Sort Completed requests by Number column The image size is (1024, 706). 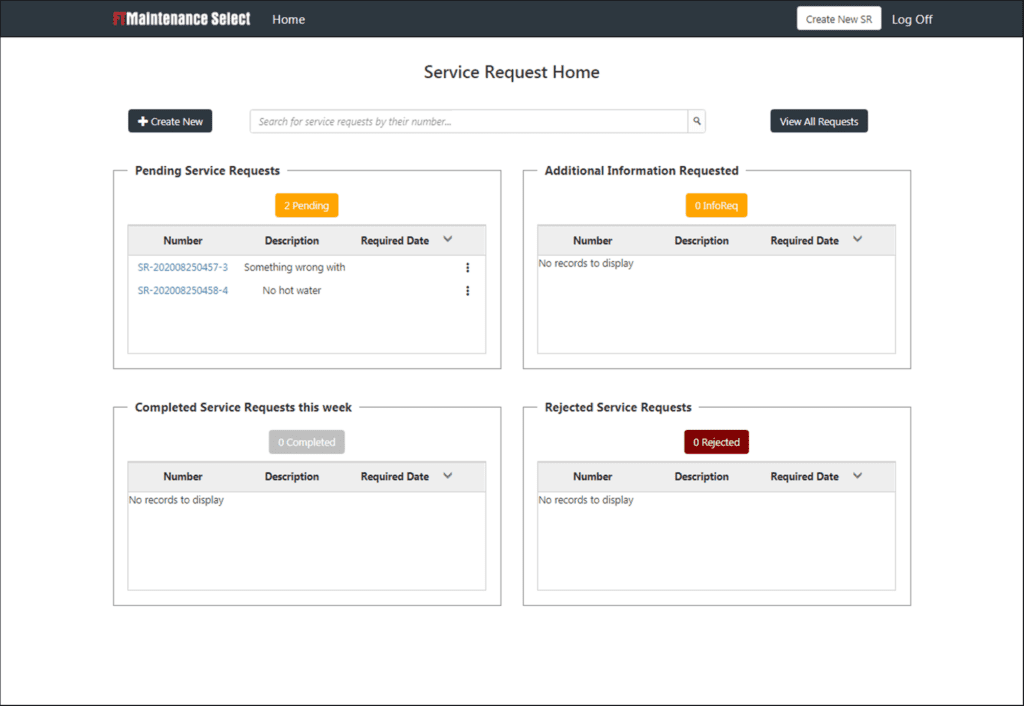click(x=183, y=477)
